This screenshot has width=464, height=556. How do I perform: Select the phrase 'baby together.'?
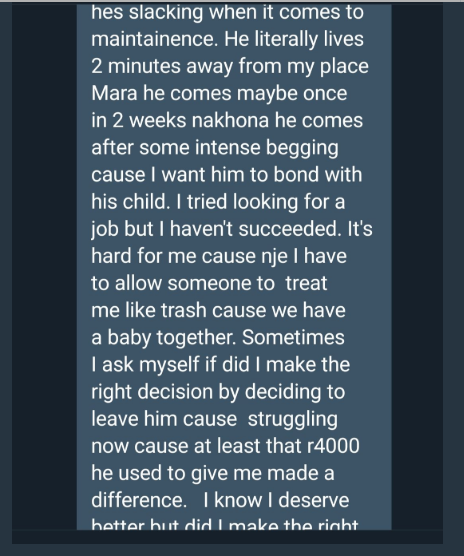pos(172,338)
